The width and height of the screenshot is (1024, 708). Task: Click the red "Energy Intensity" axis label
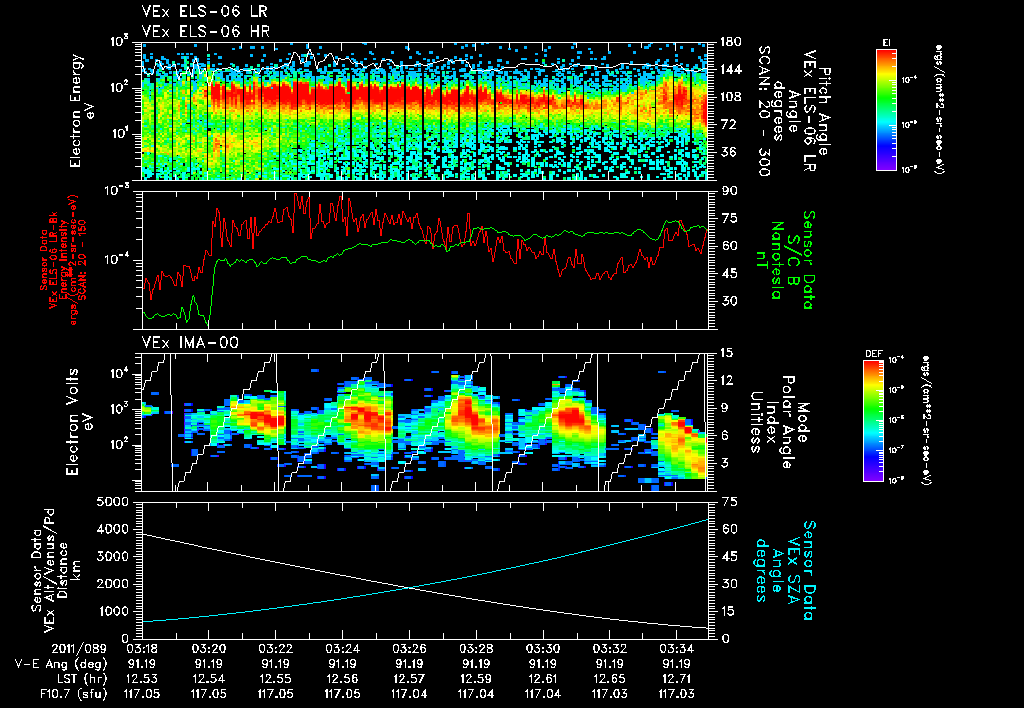point(65,260)
